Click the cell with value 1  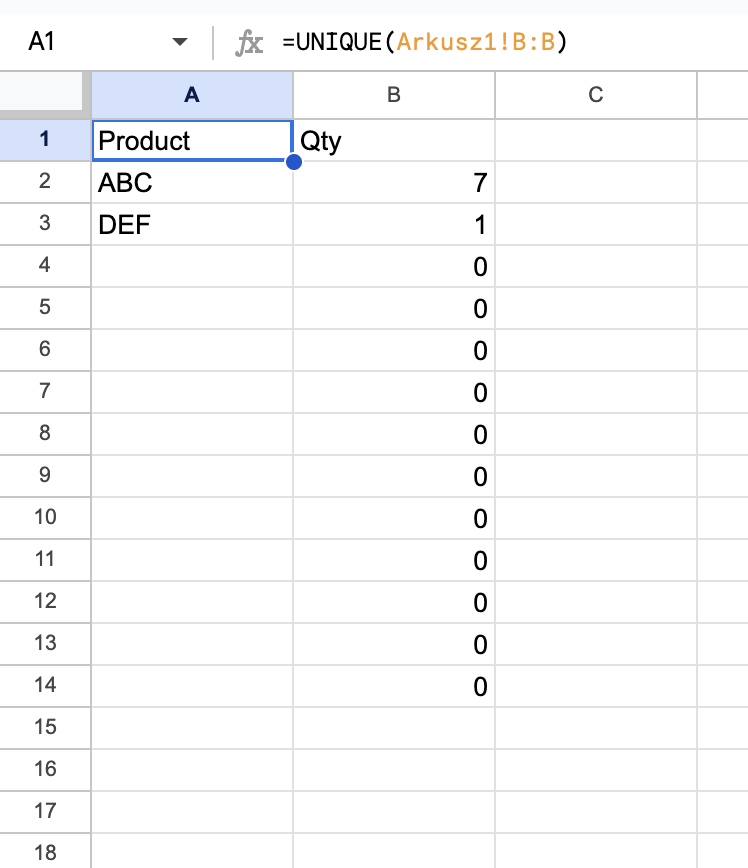(394, 225)
